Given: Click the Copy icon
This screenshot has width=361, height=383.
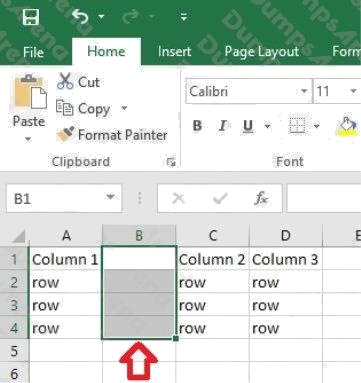Looking at the screenshot, I should [65, 108].
